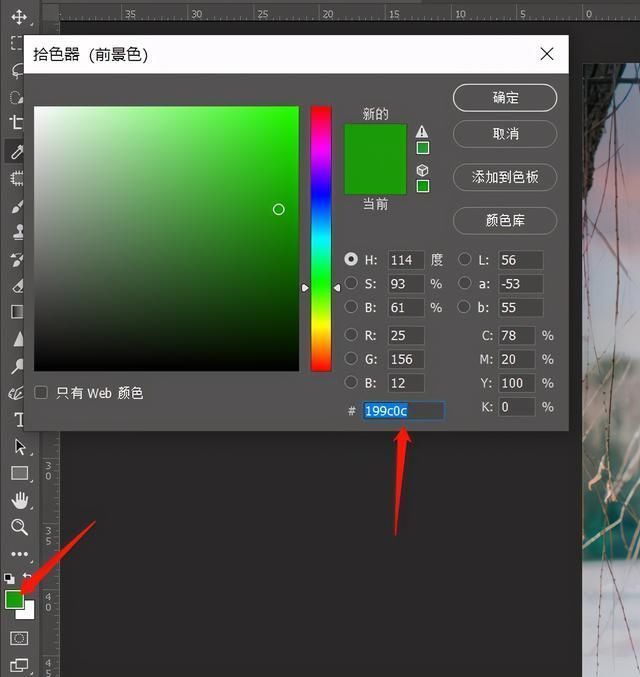The width and height of the screenshot is (640, 677).
Task: Select the Zoom tool
Action: [x=19, y=527]
